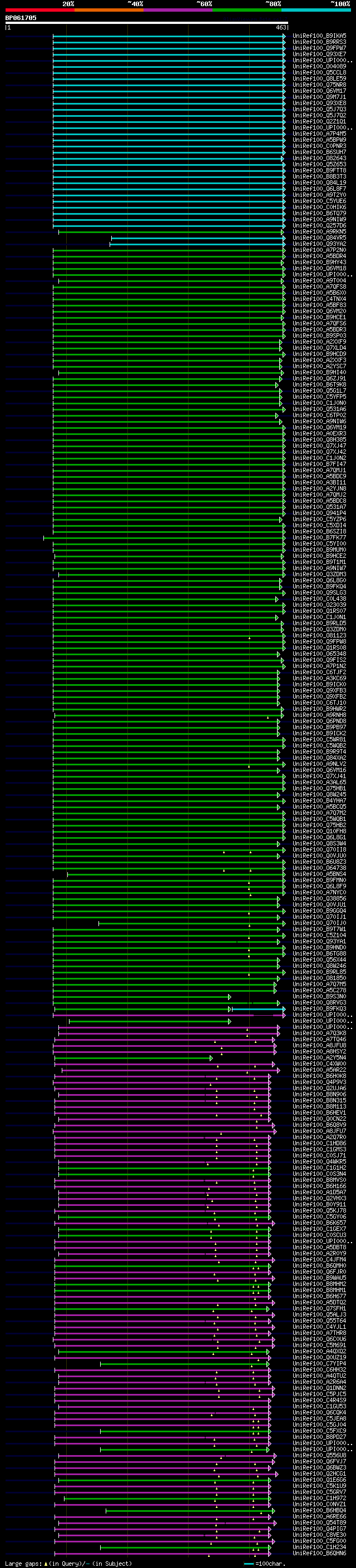This screenshot has height=1568, width=356.
Task: Select the UniRef100_B9HY43 label
Action: point(319,263)
